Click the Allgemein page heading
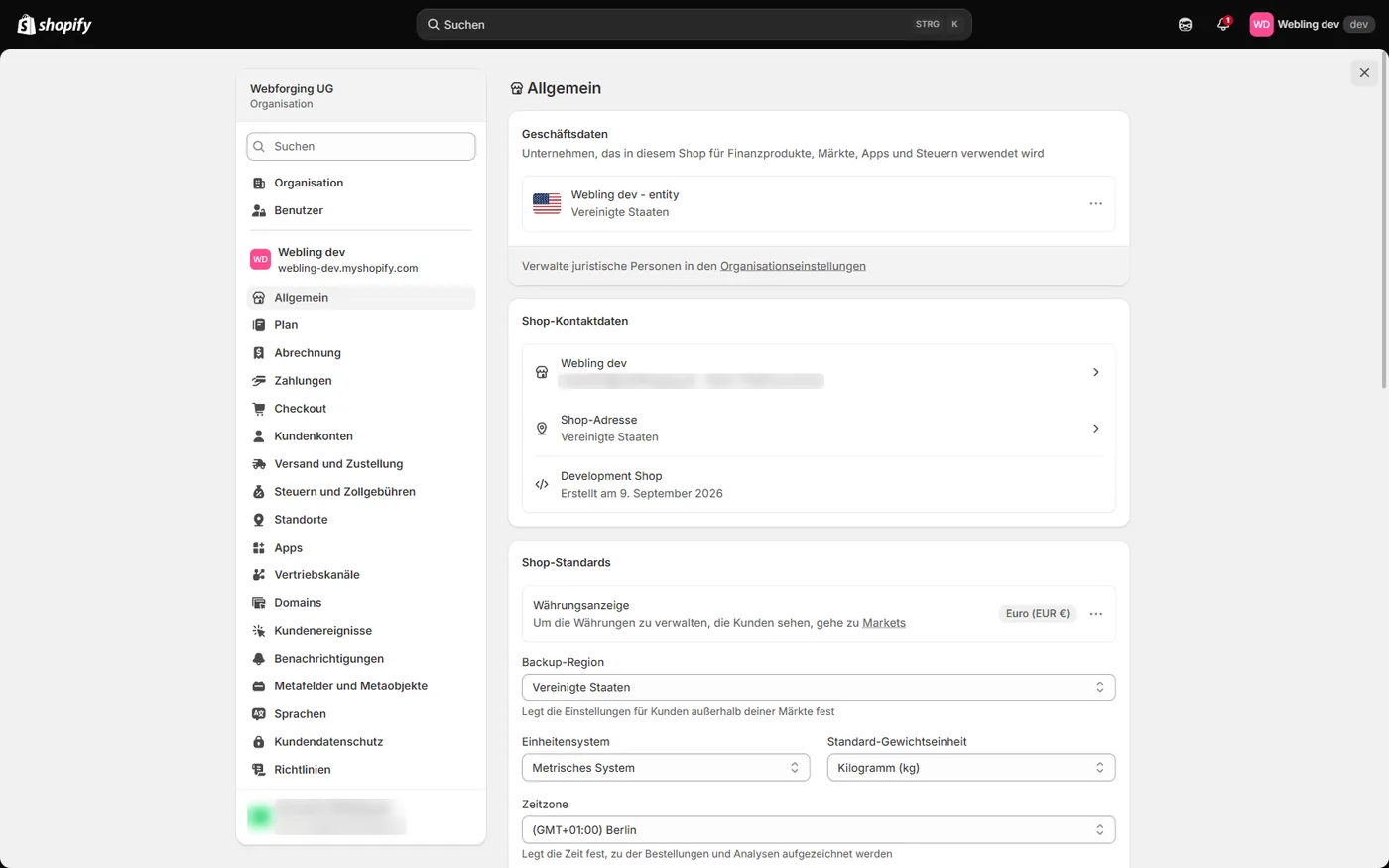The image size is (1389, 868). coord(564,88)
